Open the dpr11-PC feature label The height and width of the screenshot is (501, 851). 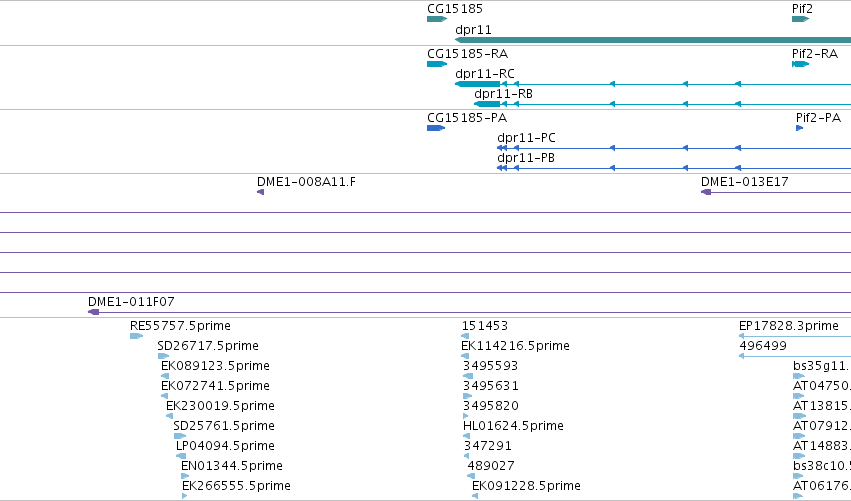pos(526,138)
